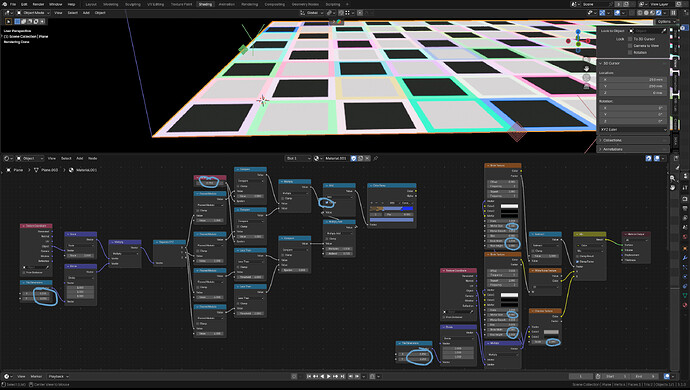This screenshot has width=690, height=390.
Task: Open node editor Select menu
Action: click(x=66, y=158)
